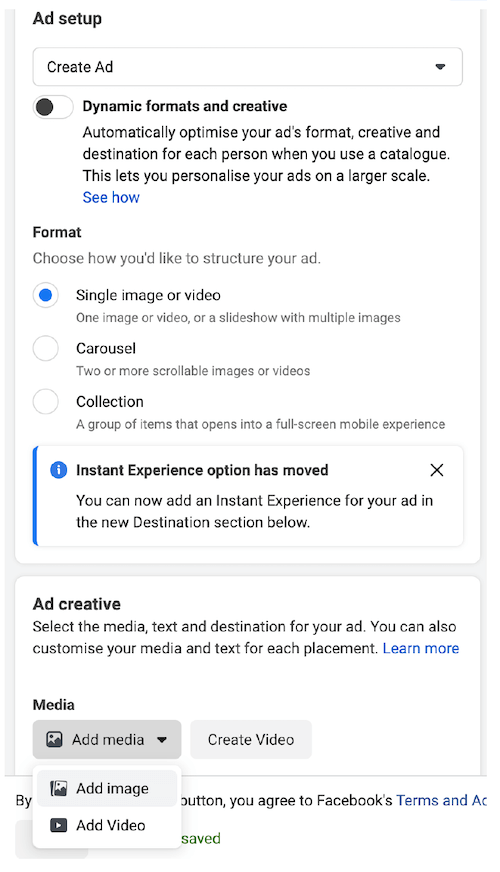The image size is (500, 872).
Task: Click the blue info icon in notice
Action: pos(58,470)
